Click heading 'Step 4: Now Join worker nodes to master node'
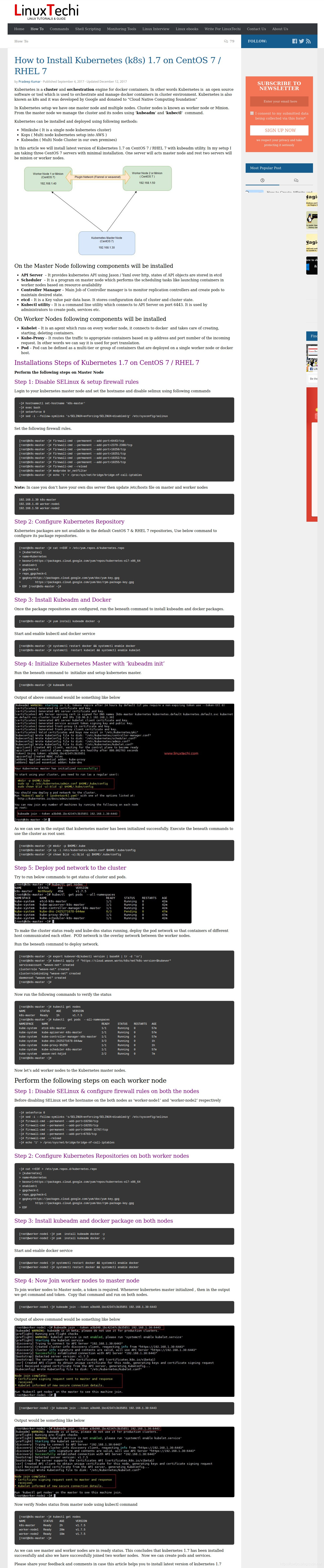The image size is (324, 1568). [x=77, y=1281]
